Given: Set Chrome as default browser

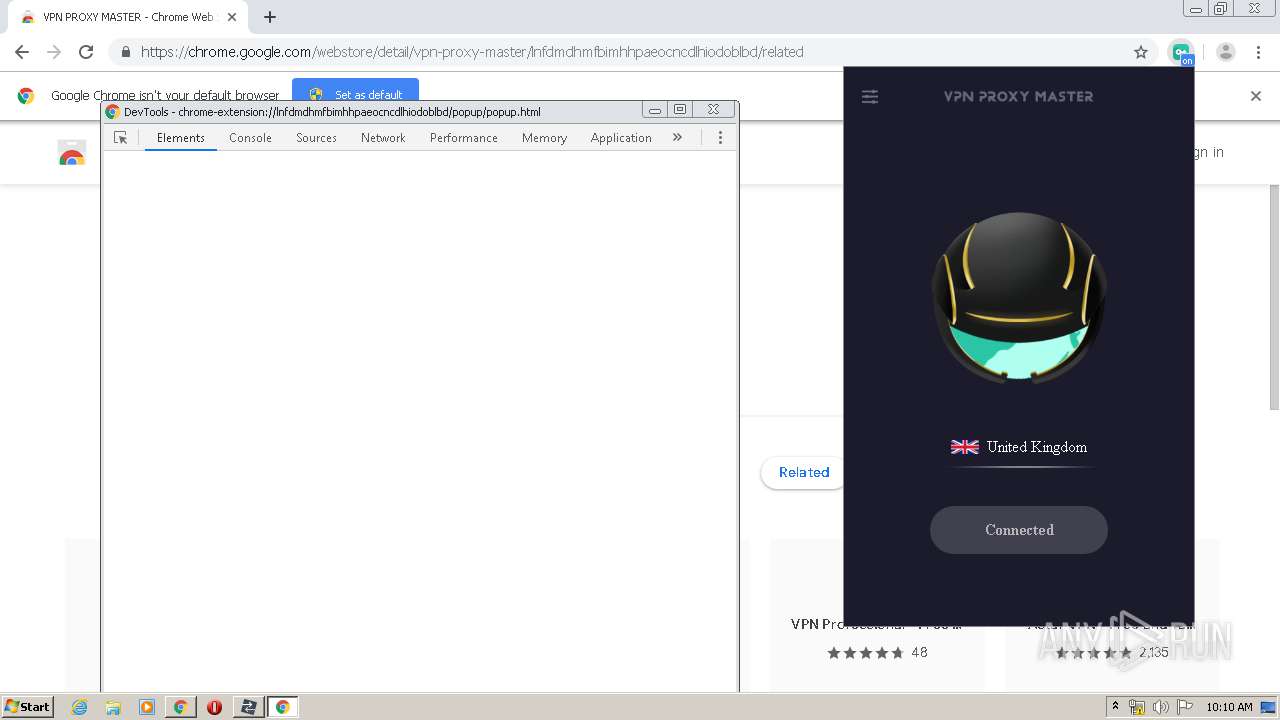Looking at the screenshot, I should click(x=355, y=95).
